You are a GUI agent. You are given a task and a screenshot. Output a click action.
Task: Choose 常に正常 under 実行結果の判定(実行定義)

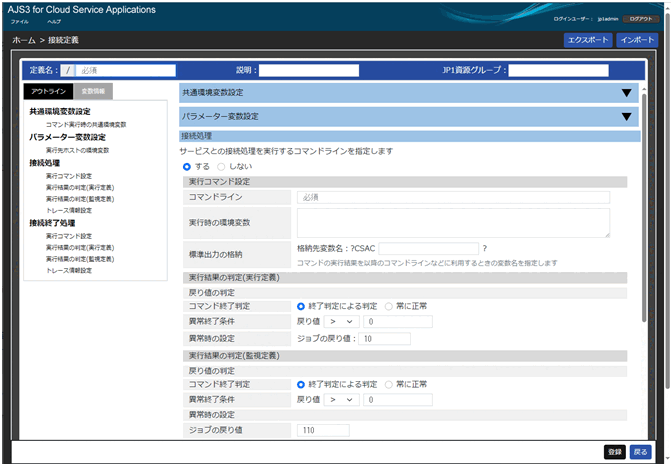coord(389,306)
